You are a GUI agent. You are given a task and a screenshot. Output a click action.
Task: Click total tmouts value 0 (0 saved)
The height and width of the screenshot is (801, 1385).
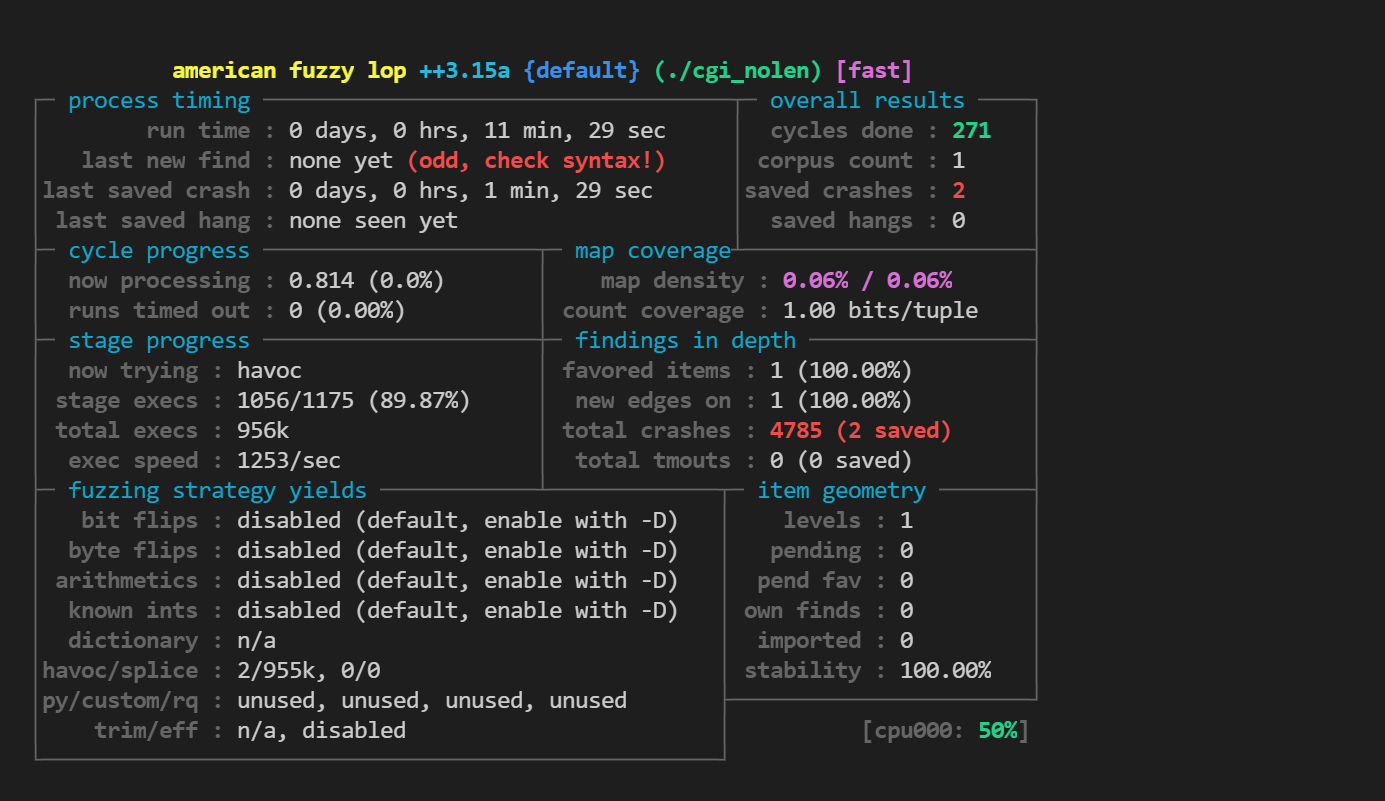click(x=841, y=461)
